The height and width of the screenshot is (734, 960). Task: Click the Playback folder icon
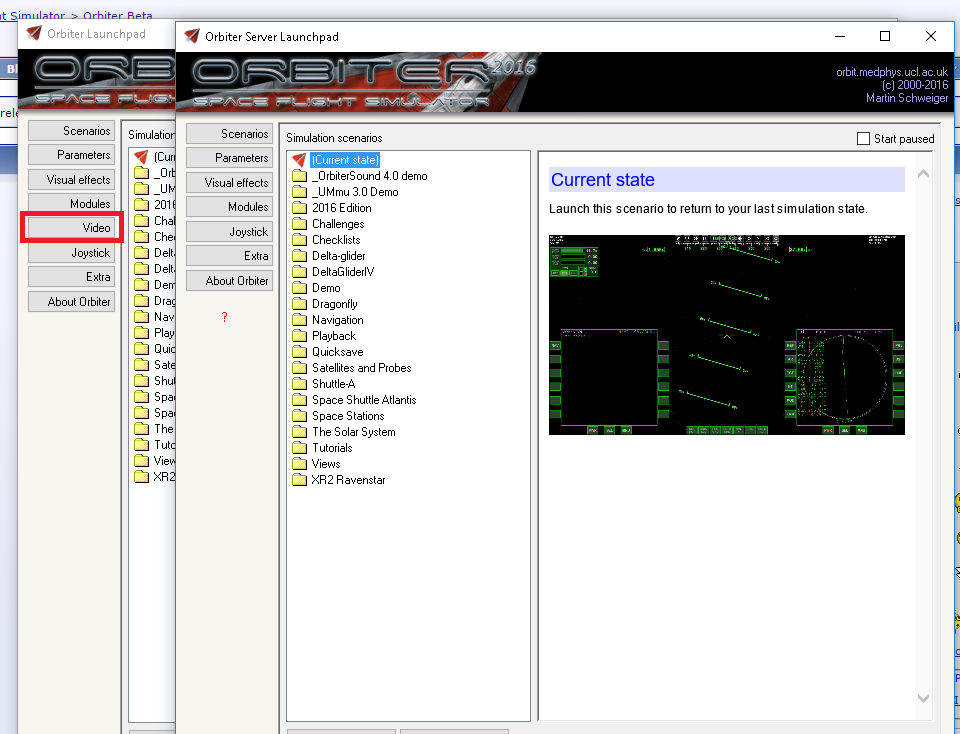click(x=299, y=335)
